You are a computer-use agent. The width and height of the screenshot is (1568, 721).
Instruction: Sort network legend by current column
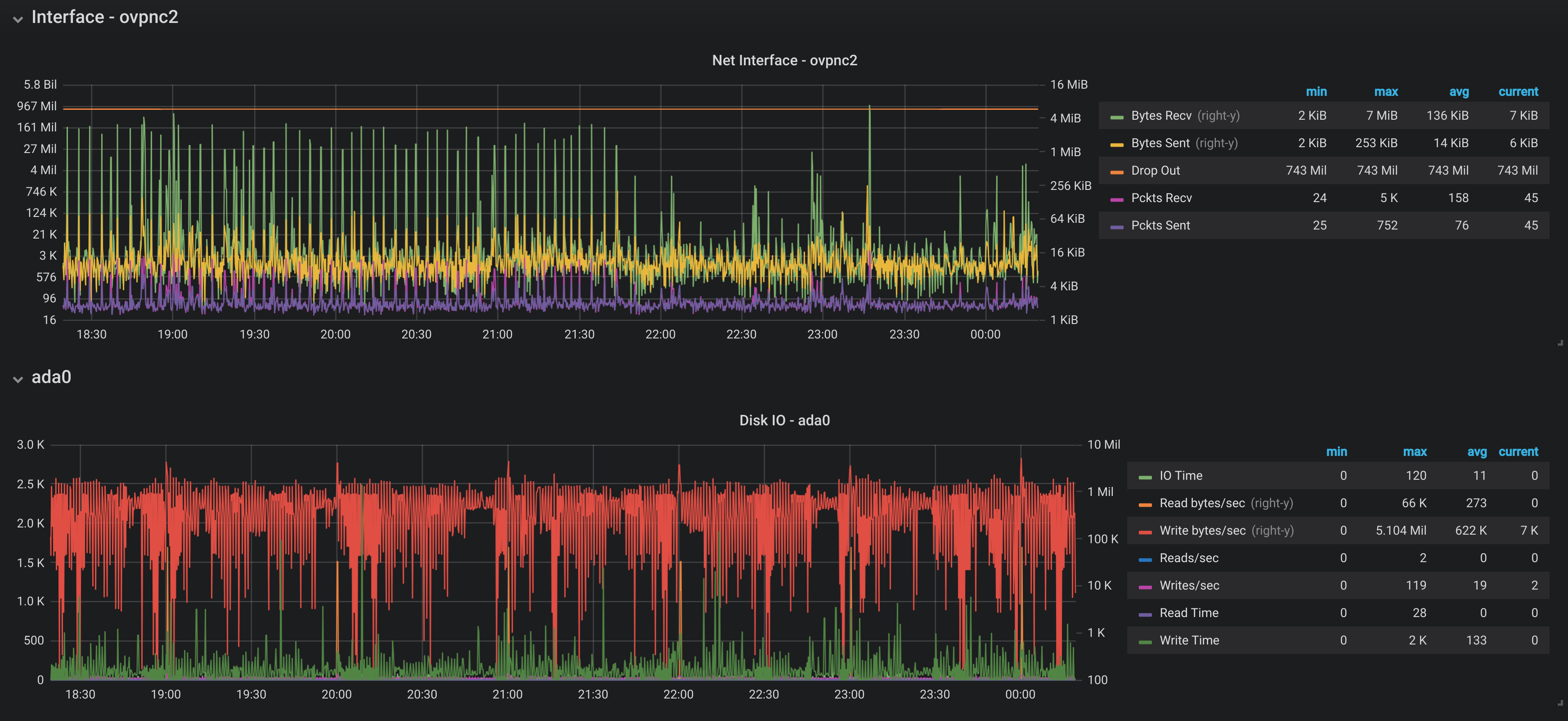[x=1518, y=91]
